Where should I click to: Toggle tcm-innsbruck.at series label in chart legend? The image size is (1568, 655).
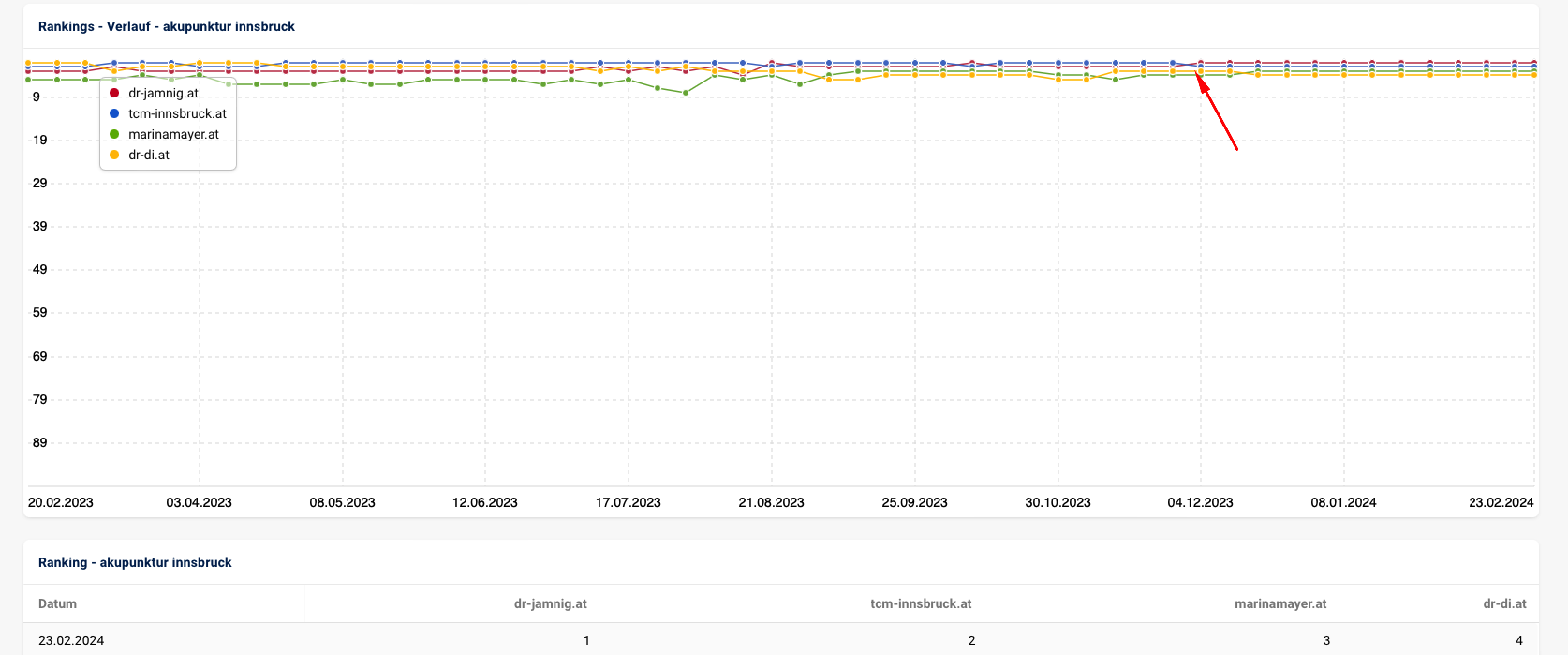click(x=177, y=114)
